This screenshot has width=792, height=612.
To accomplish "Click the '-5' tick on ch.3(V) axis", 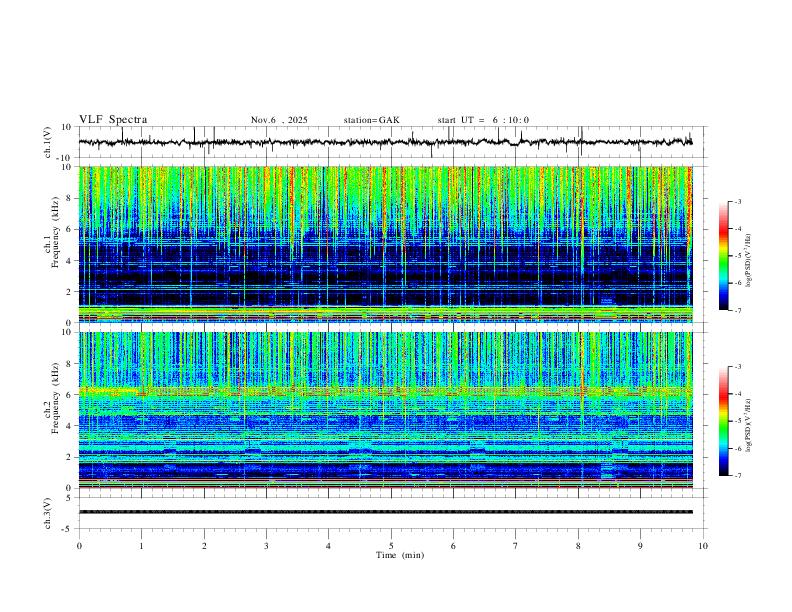I will point(68,529).
